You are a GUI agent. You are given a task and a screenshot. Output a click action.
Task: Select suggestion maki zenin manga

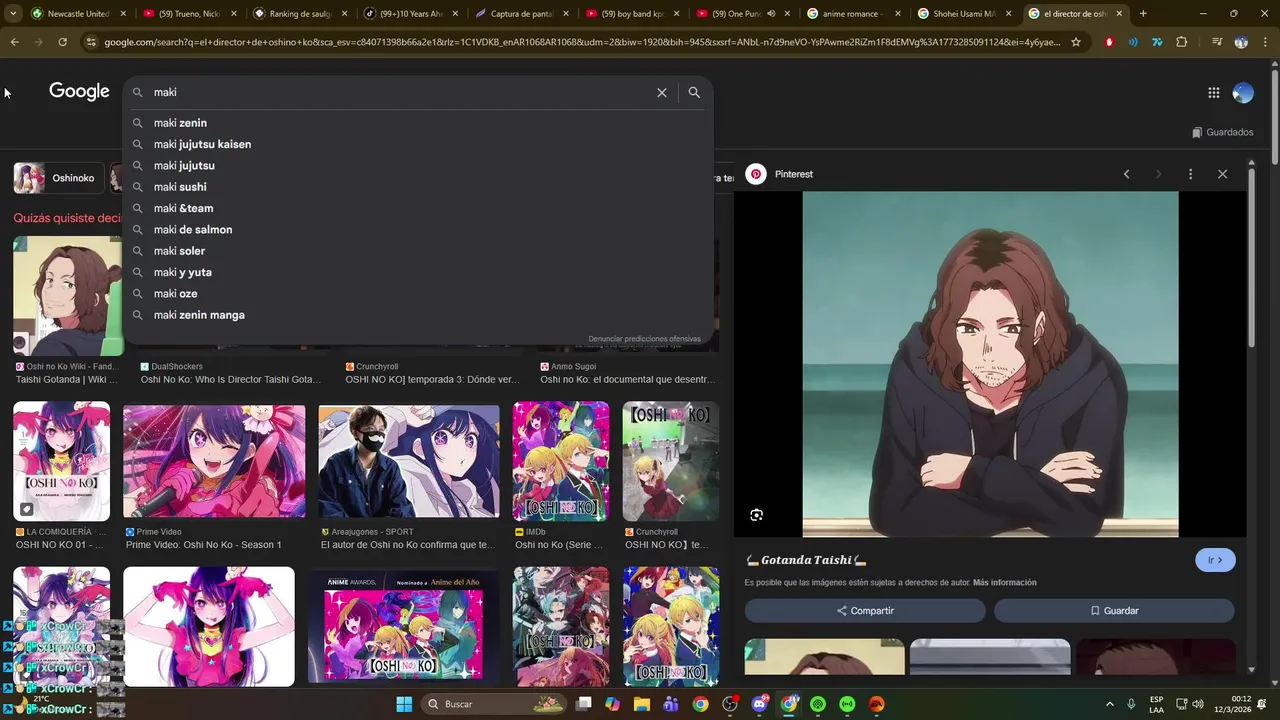418,315
